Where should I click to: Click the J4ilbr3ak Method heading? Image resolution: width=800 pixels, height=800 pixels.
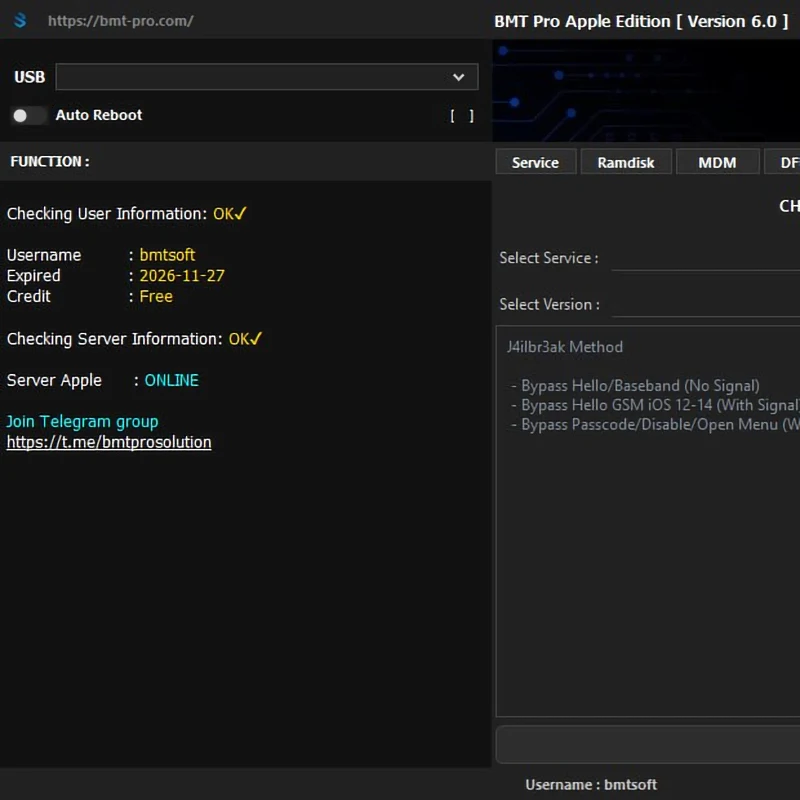pyautogui.click(x=564, y=347)
